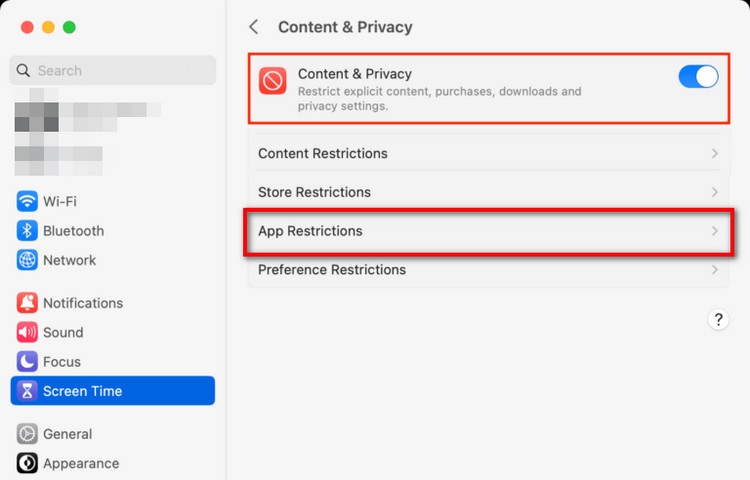Go back with the back arrow
Image resolution: width=750 pixels, height=480 pixels.
[254, 27]
